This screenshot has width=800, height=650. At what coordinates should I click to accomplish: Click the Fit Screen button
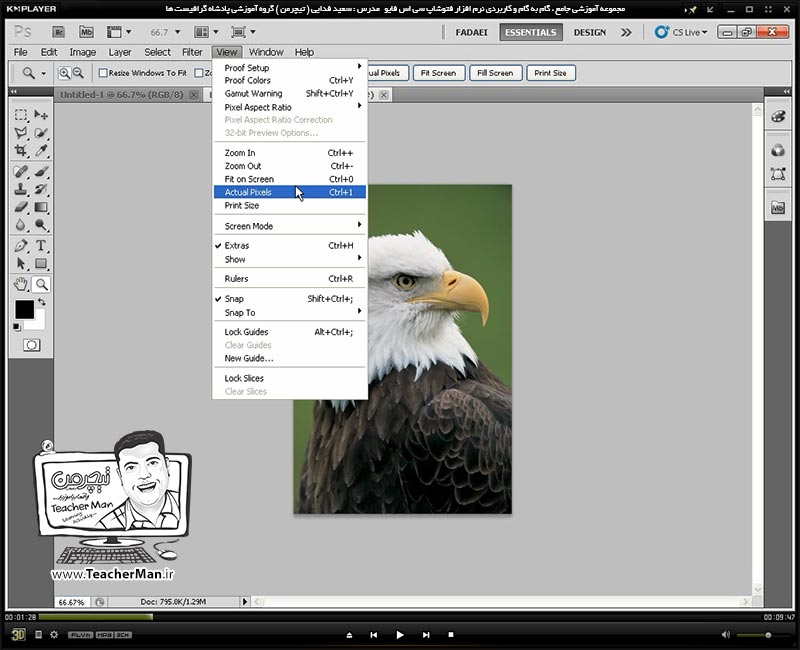(x=438, y=73)
